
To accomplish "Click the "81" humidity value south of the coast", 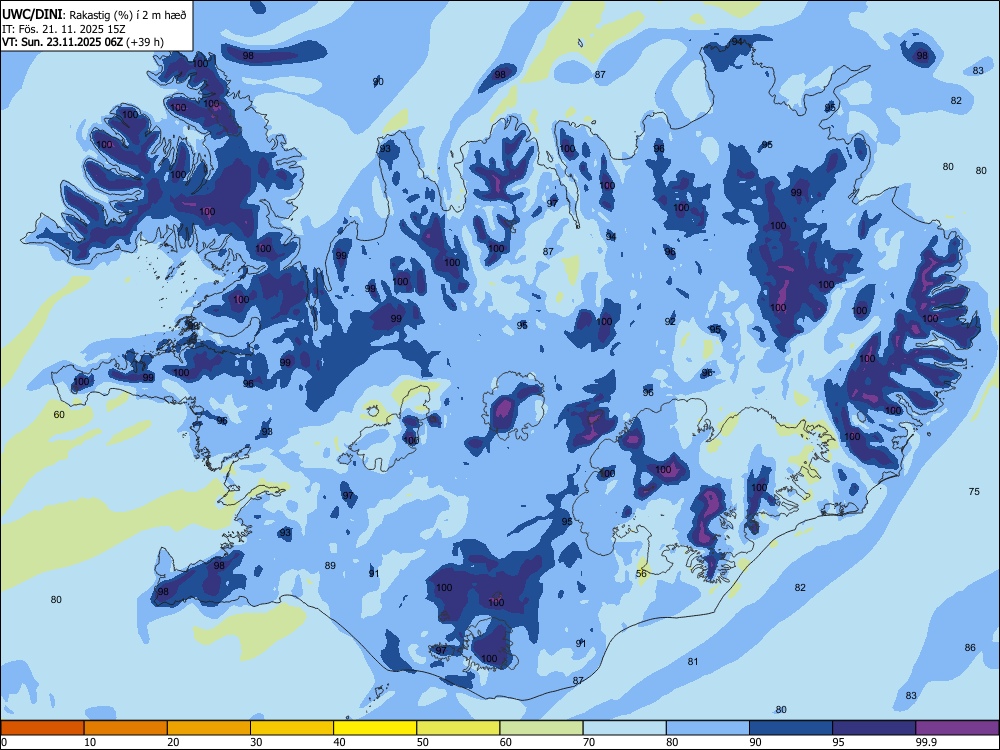I will coord(693,661).
